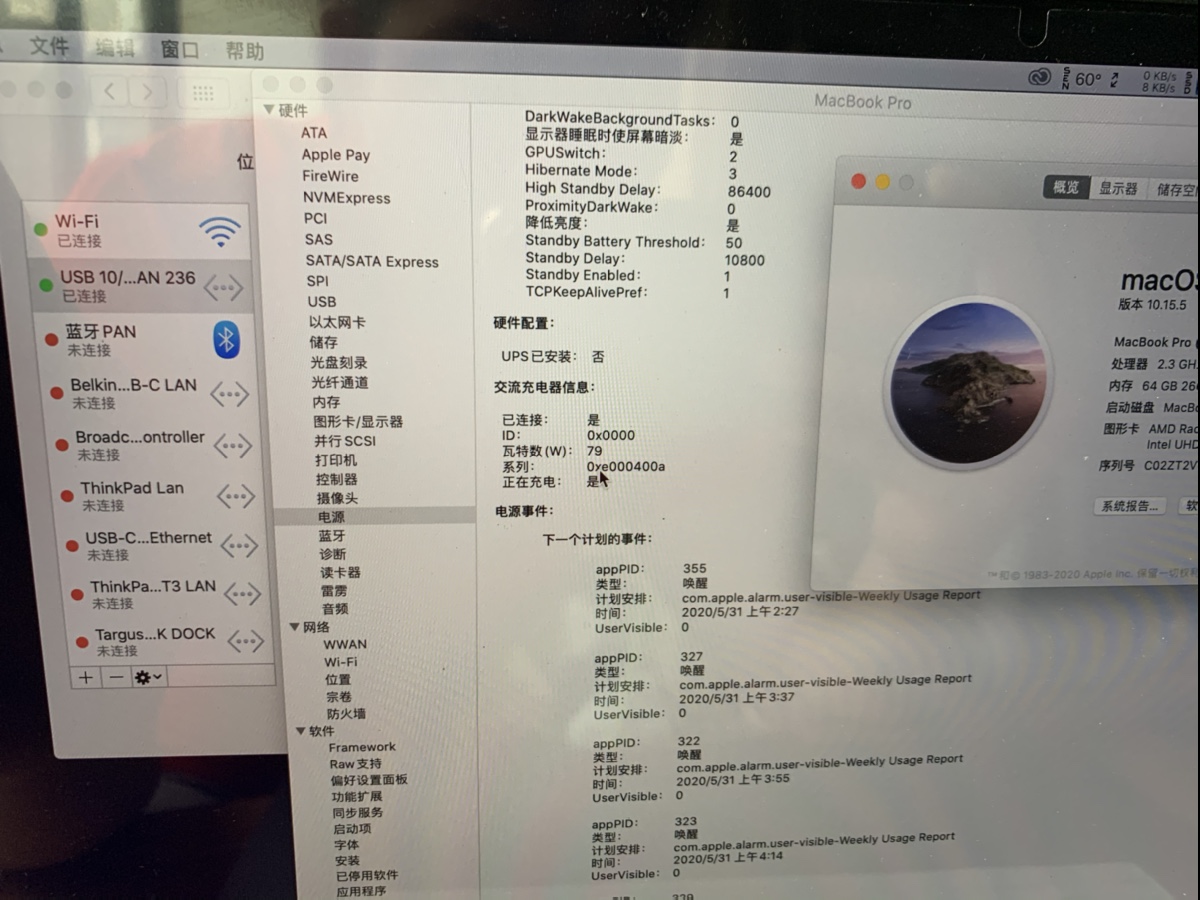Select ThinkPad Lan network service

point(160,496)
